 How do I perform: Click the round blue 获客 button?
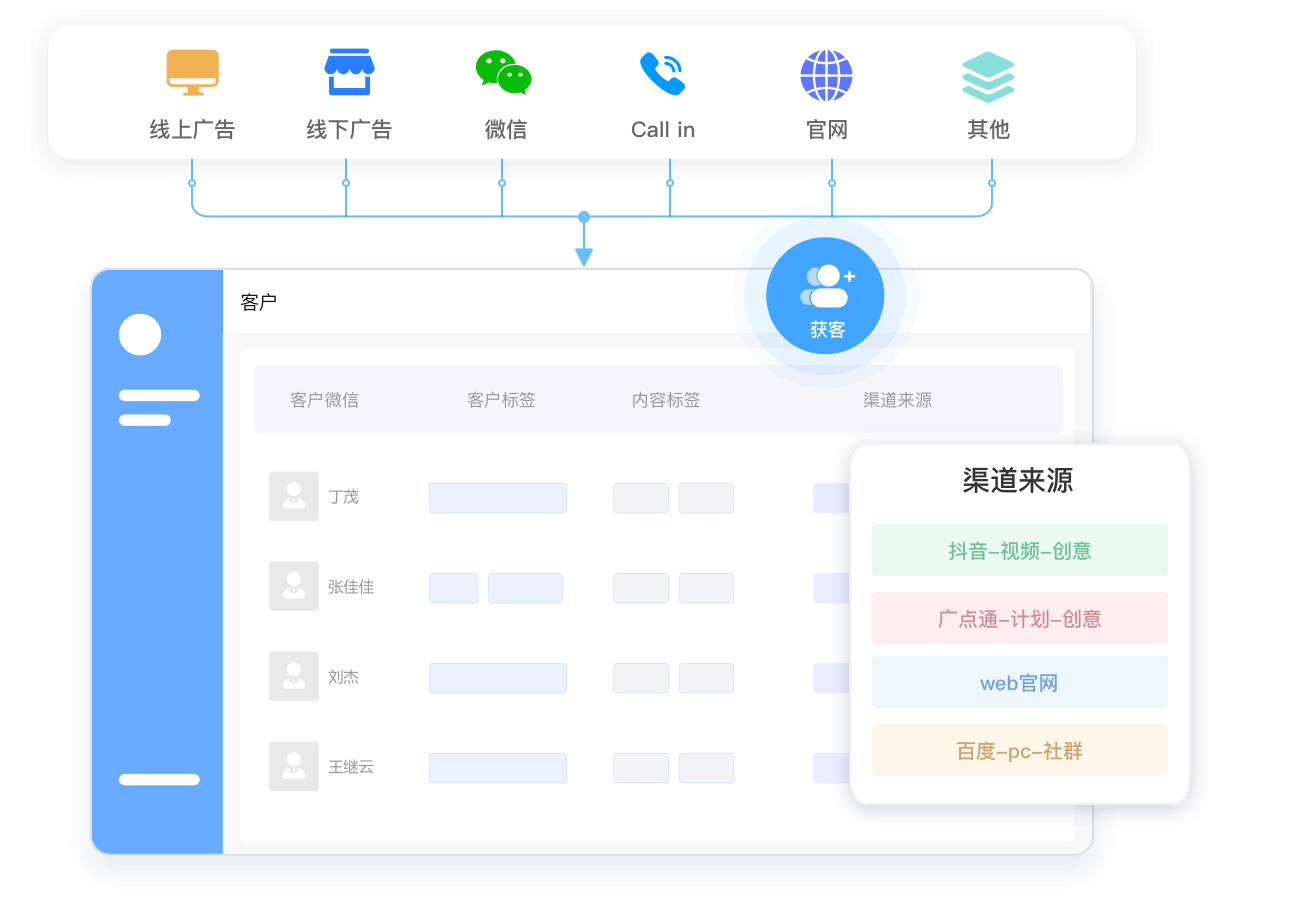point(825,296)
